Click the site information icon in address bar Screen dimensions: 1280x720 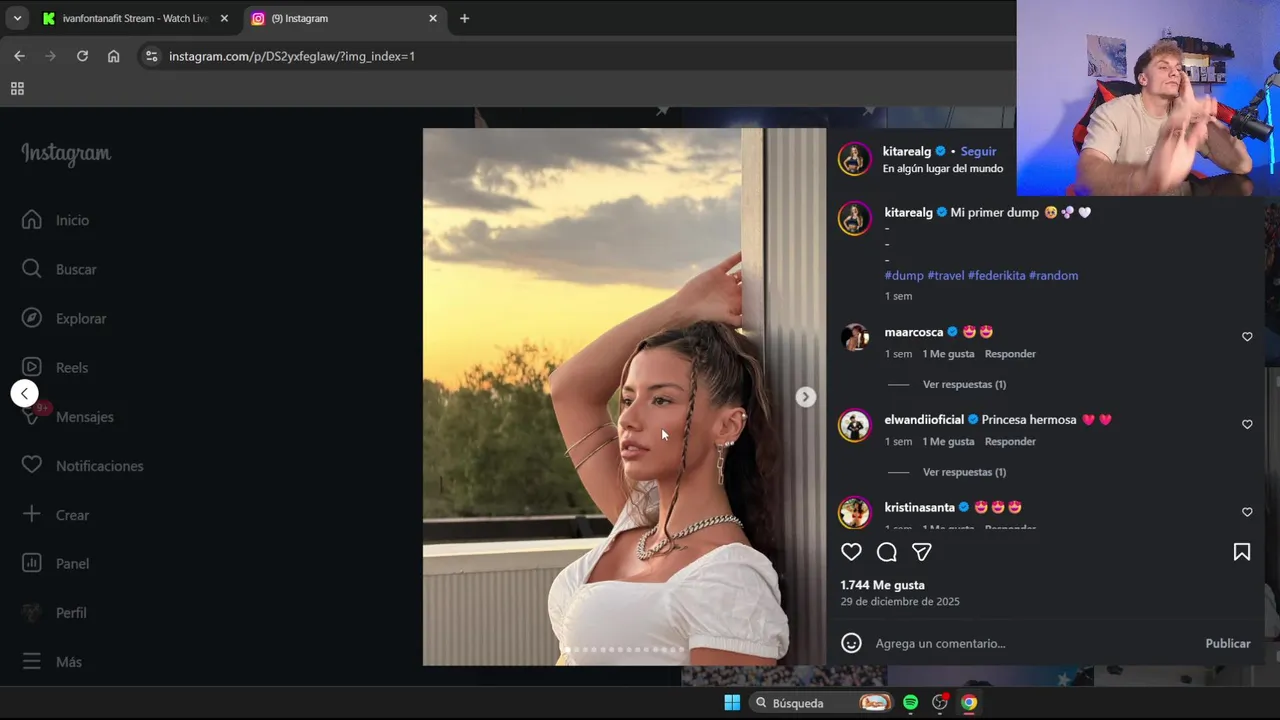(x=151, y=56)
